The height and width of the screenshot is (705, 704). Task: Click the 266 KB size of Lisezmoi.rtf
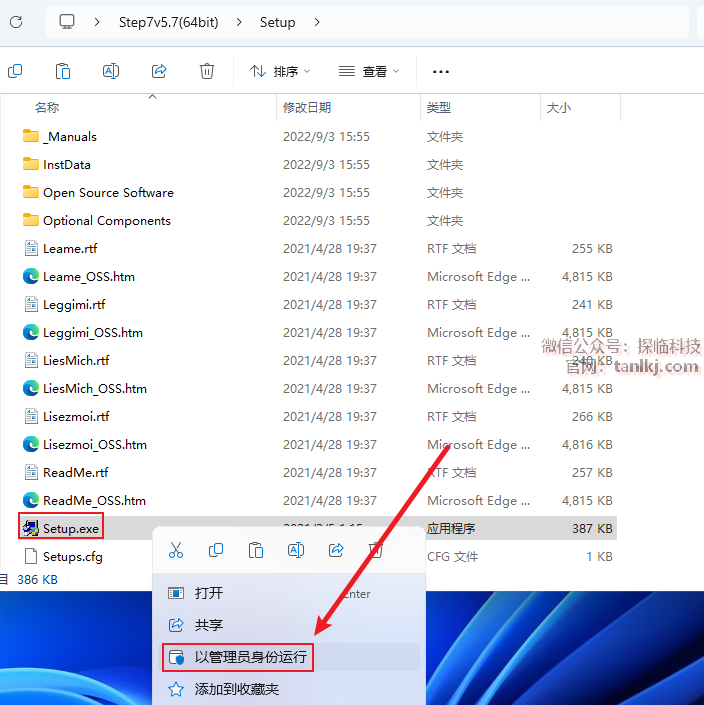tap(592, 416)
